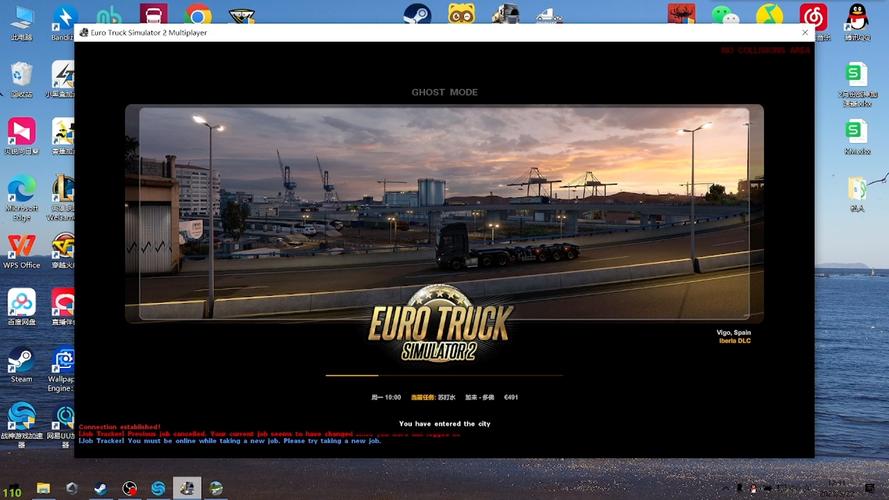
Task: Open the Baidu Netdisk desktop icon
Action: 22,306
